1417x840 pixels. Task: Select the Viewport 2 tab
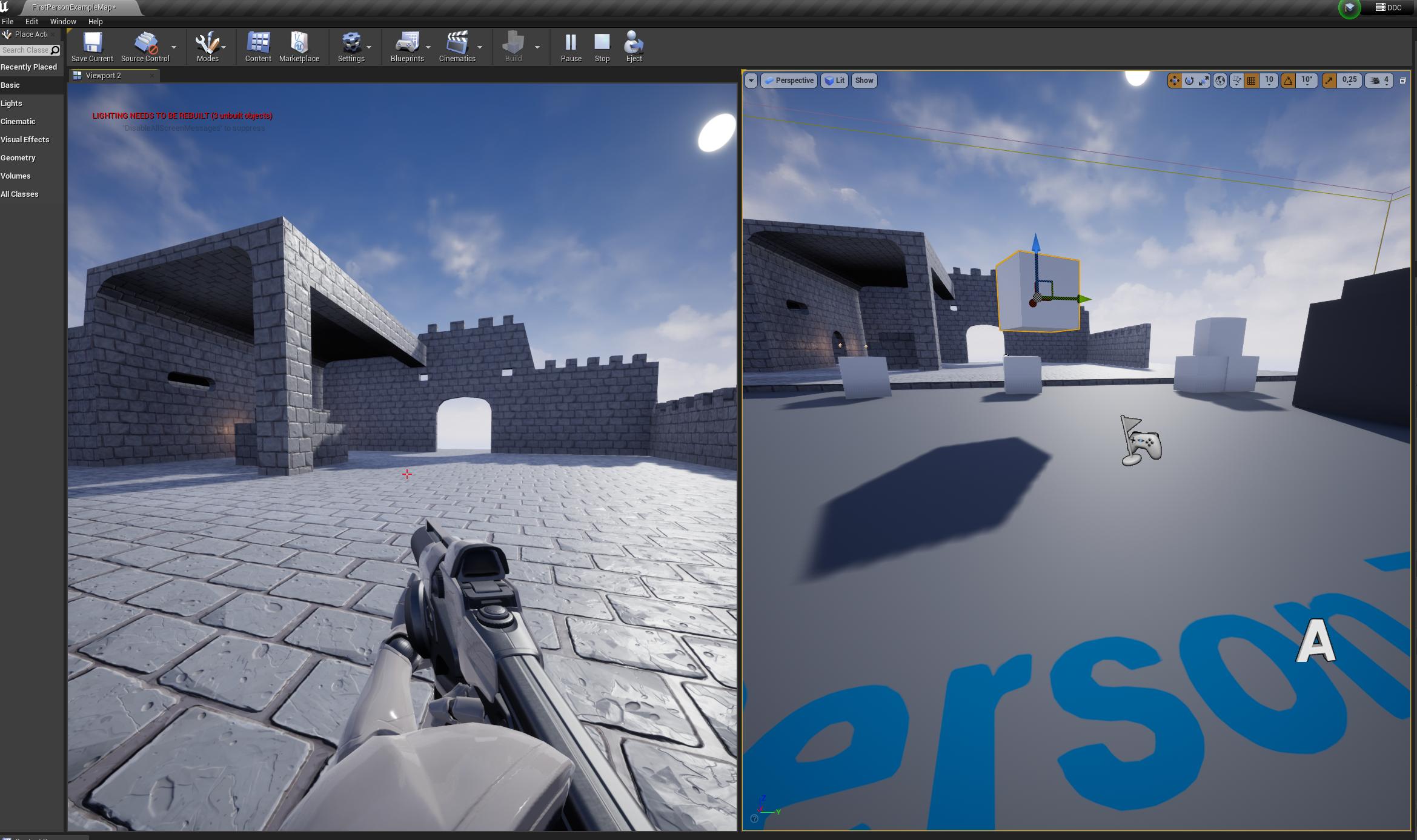pyautogui.click(x=103, y=76)
